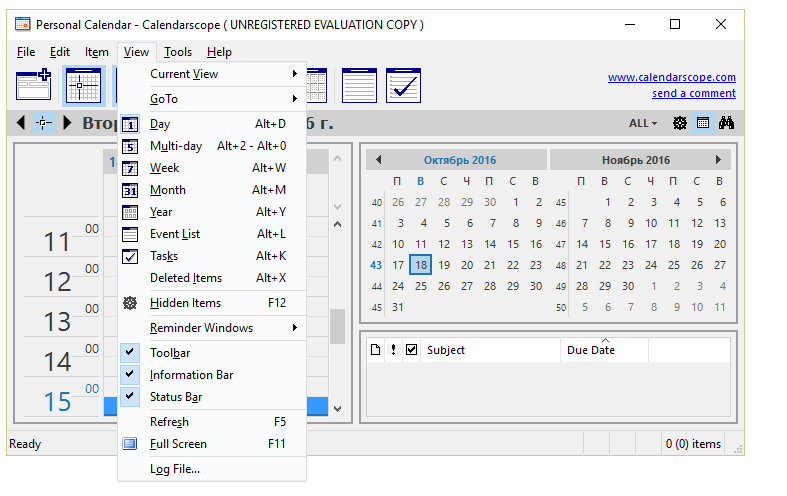This screenshot has width=787, height=496.
Task: Click the send a comment link
Action: (x=693, y=93)
